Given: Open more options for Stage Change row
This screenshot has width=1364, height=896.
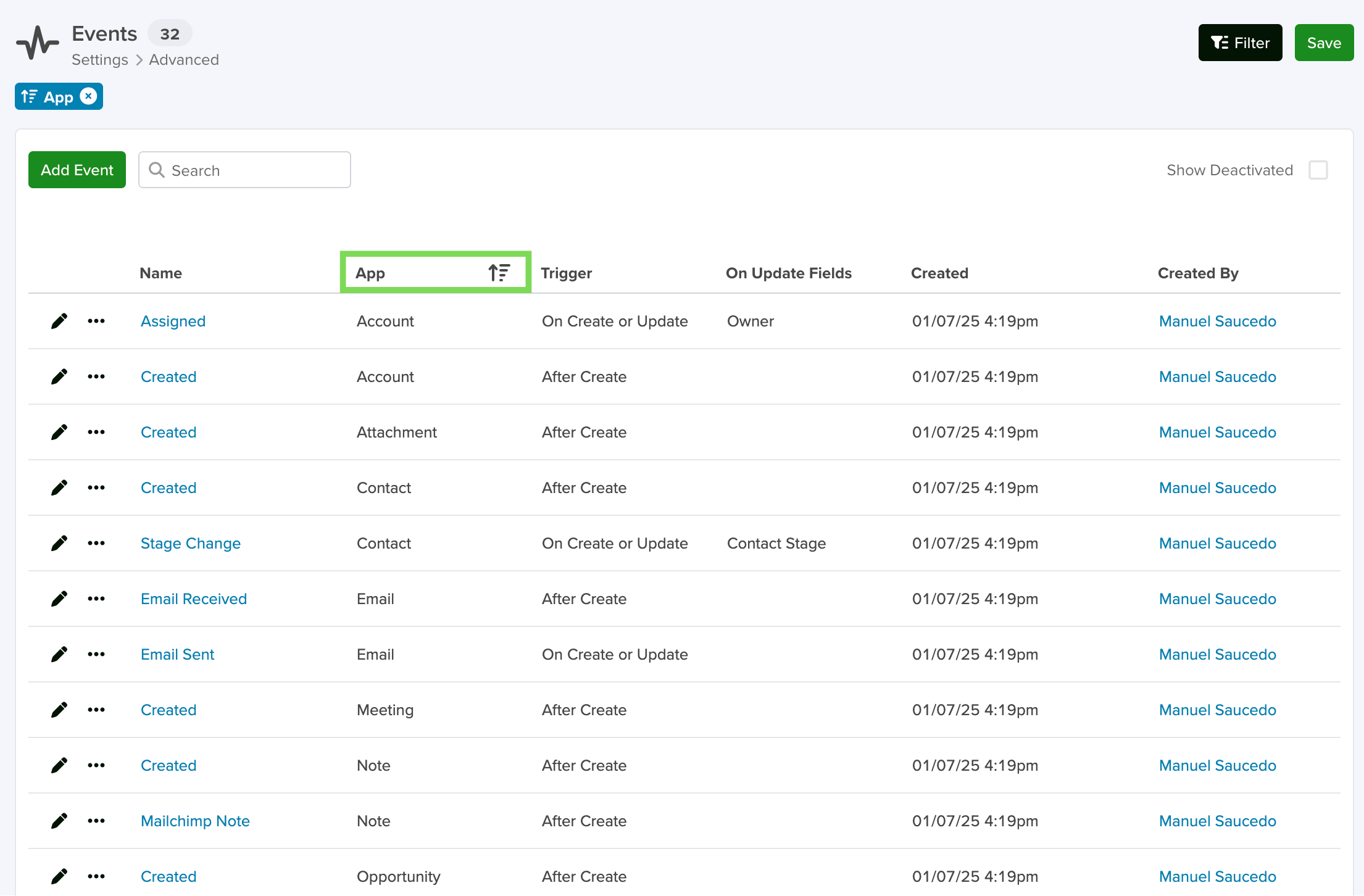Looking at the screenshot, I should tap(96, 543).
